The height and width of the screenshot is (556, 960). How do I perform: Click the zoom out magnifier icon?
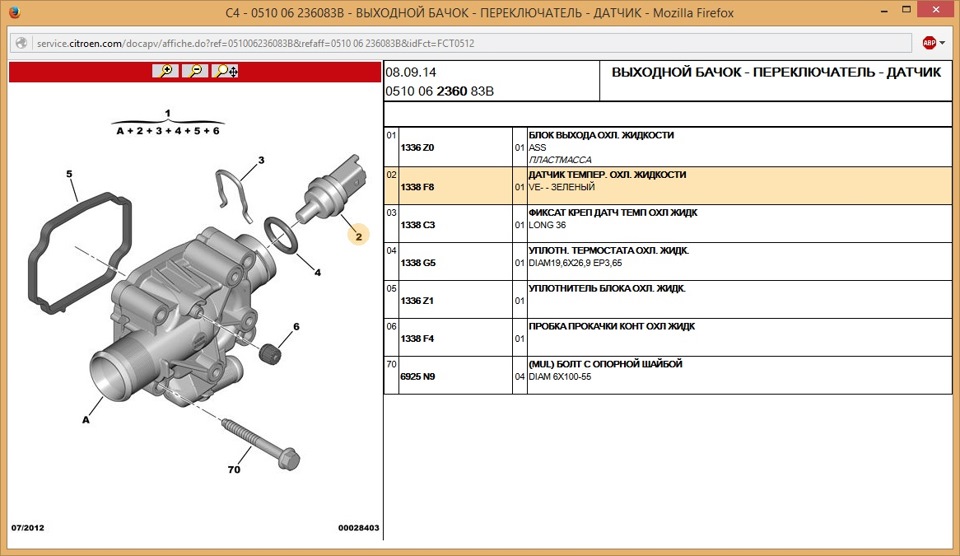(x=195, y=71)
